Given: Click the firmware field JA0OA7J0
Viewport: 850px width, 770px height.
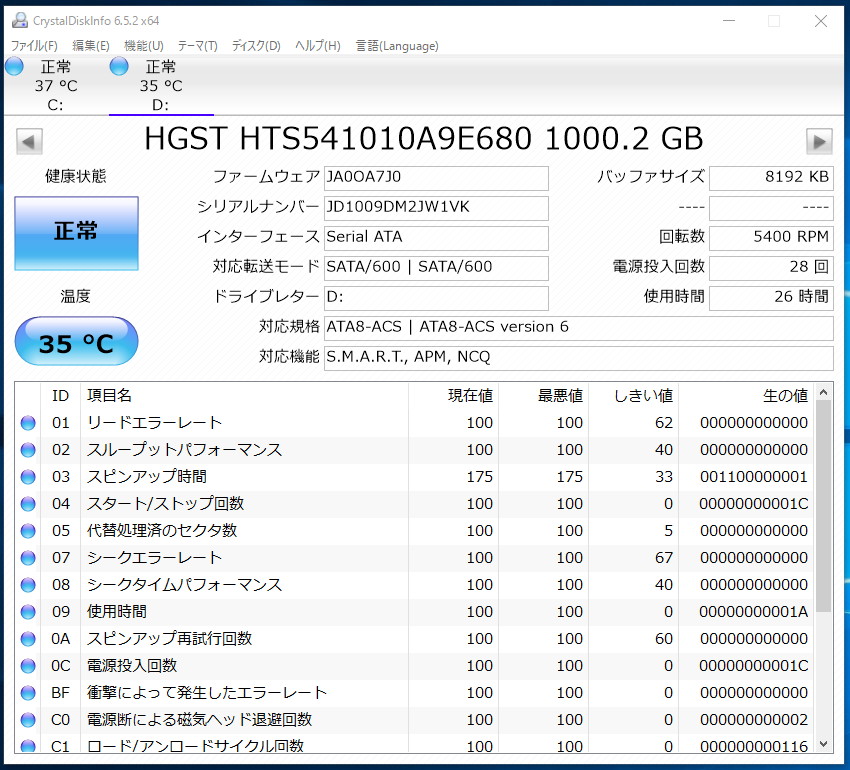Looking at the screenshot, I should tap(436, 178).
